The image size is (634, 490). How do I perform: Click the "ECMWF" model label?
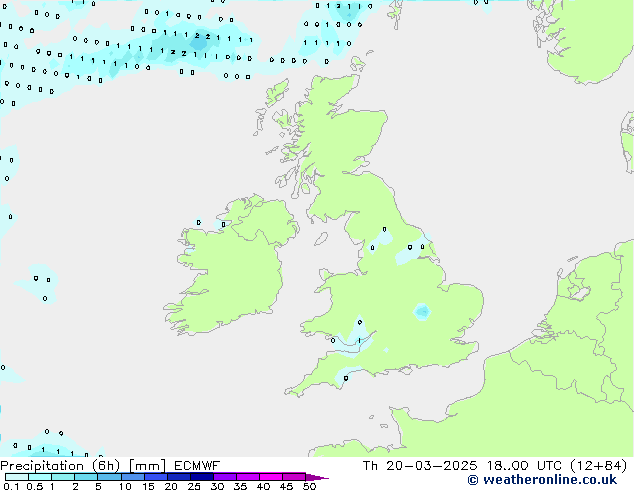197,466
